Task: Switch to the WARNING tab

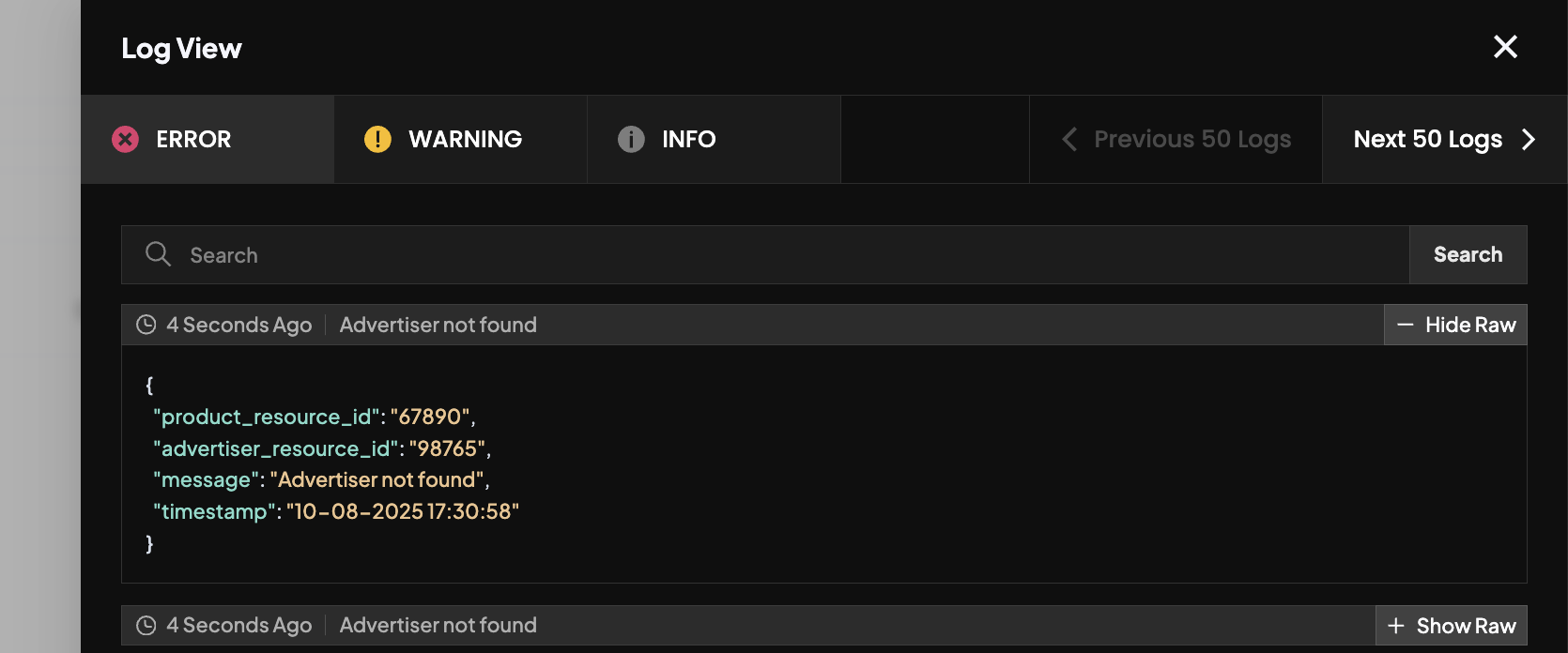Action: 465,139
